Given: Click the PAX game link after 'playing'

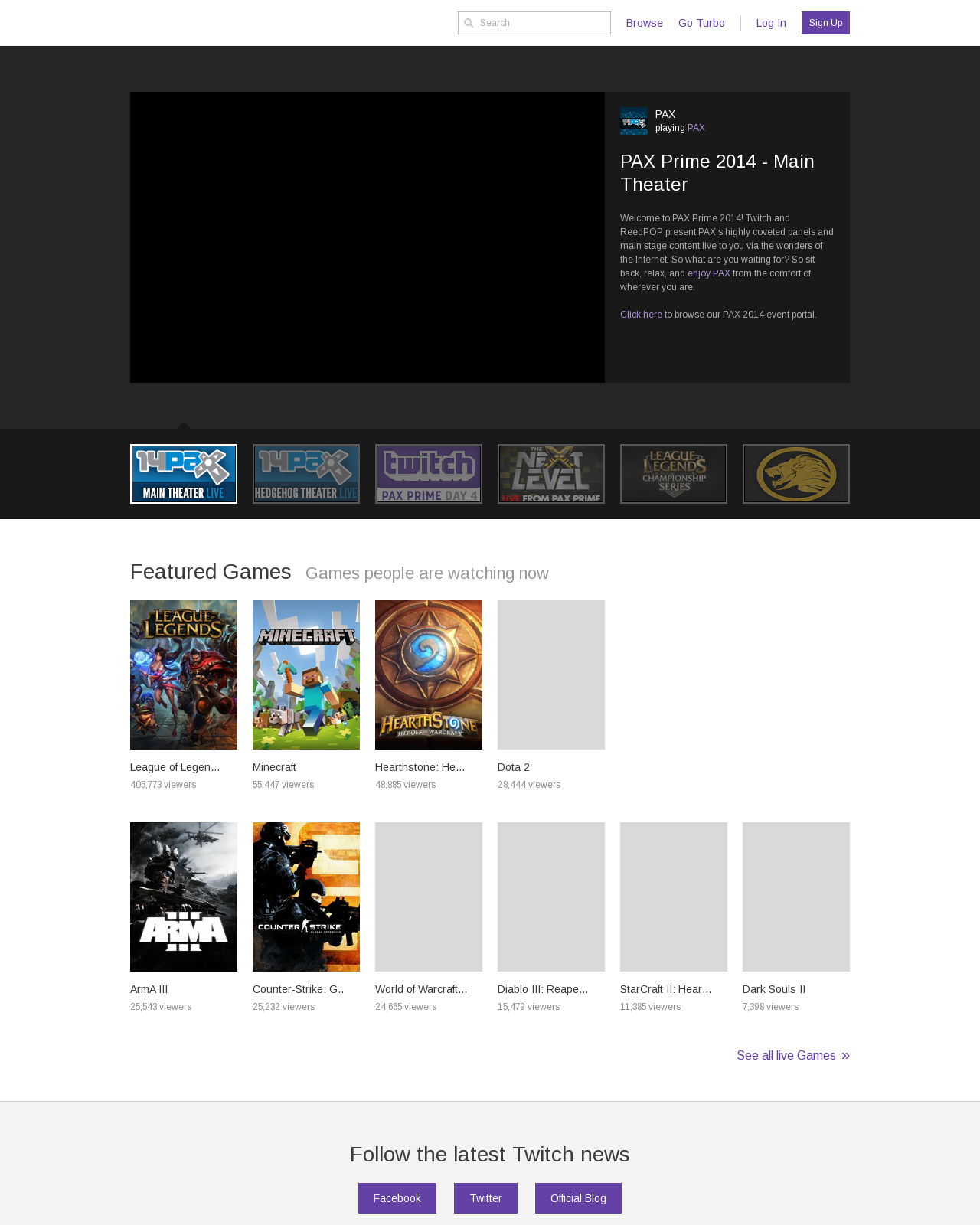Looking at the screenshot, I should (696, 128).
